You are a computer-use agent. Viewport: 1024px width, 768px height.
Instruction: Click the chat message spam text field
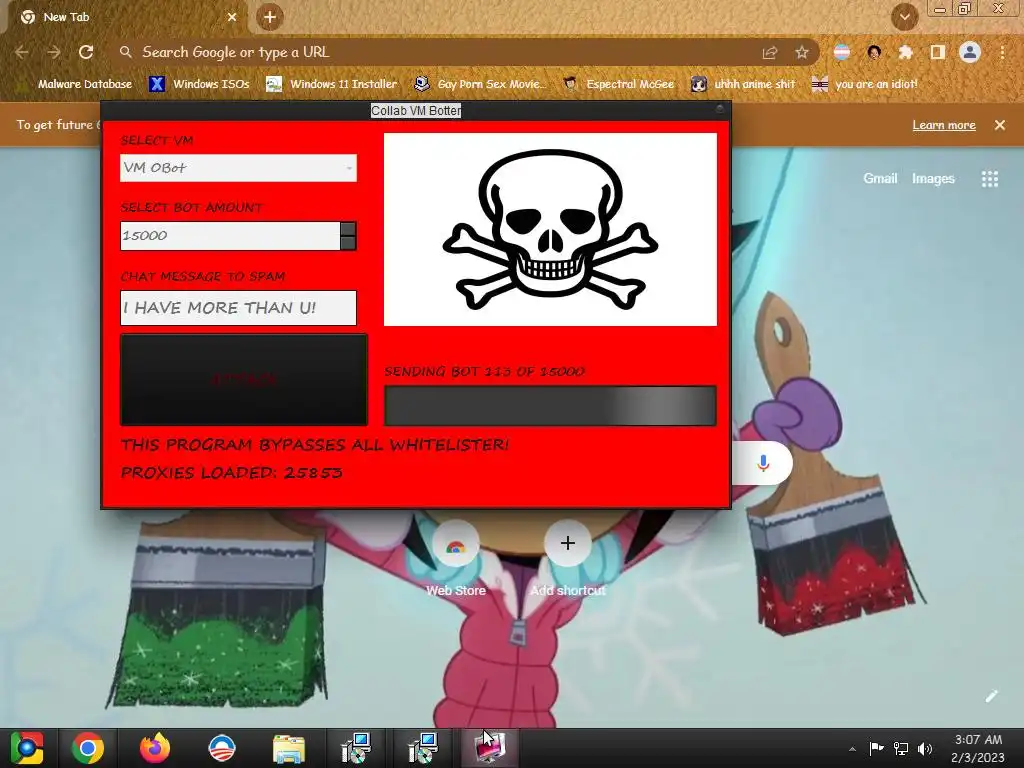tap(238, 308)
